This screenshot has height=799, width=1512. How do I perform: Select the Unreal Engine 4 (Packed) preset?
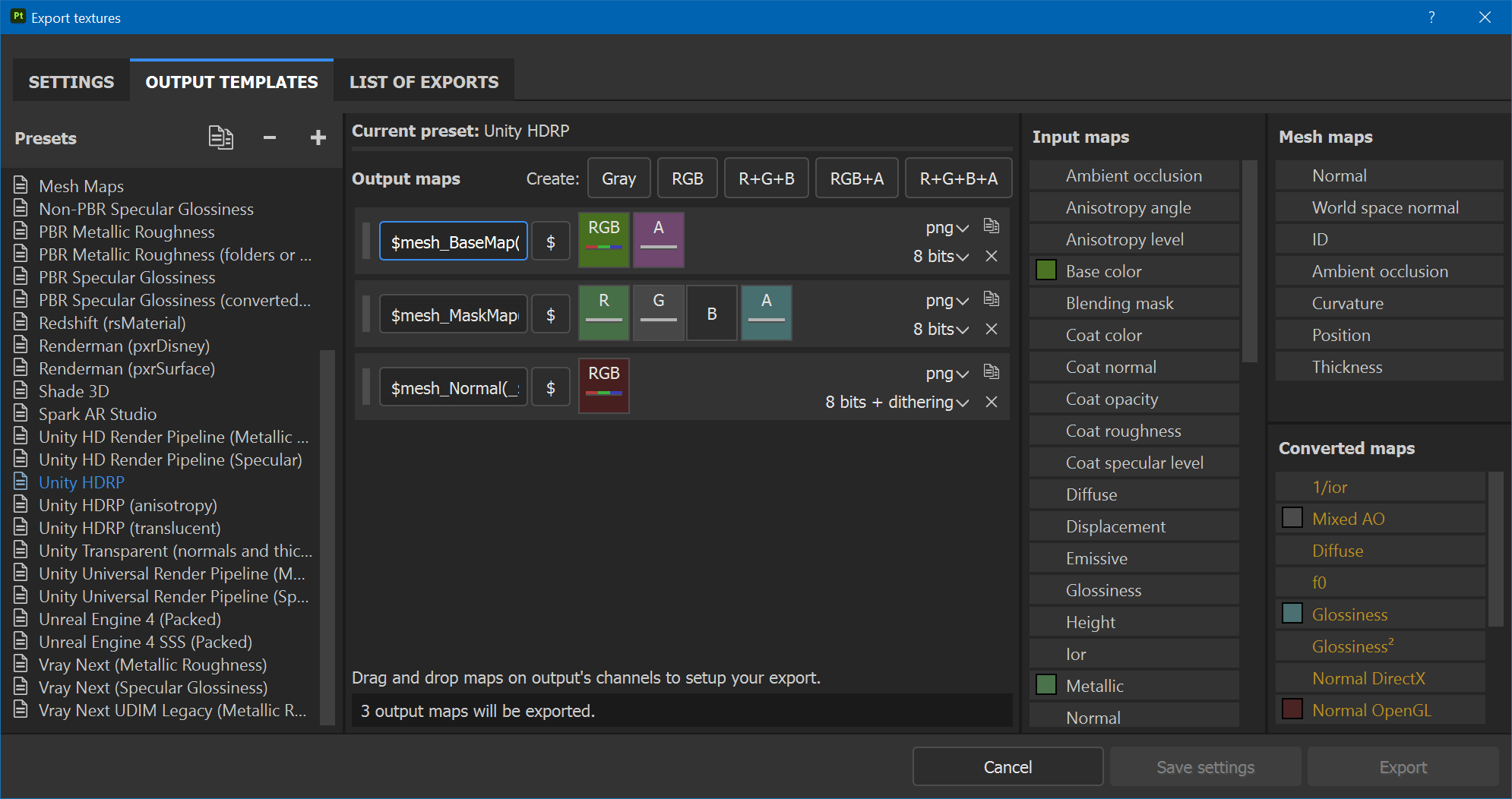coord(130,618)
